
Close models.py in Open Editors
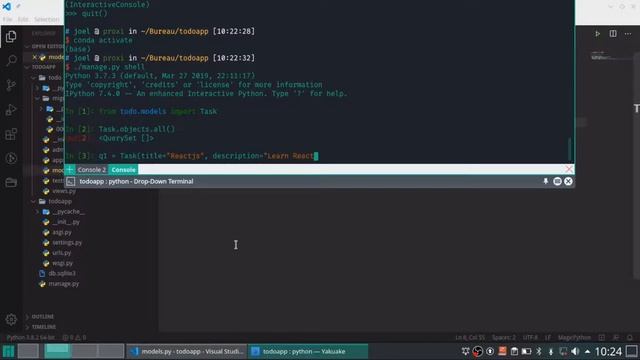click(35, 57)
